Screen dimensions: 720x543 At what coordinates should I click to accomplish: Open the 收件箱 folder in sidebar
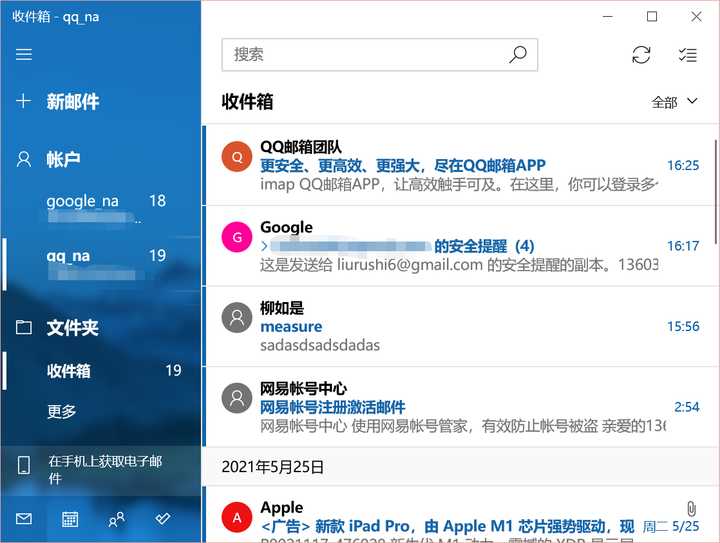[x=100, y=370]
